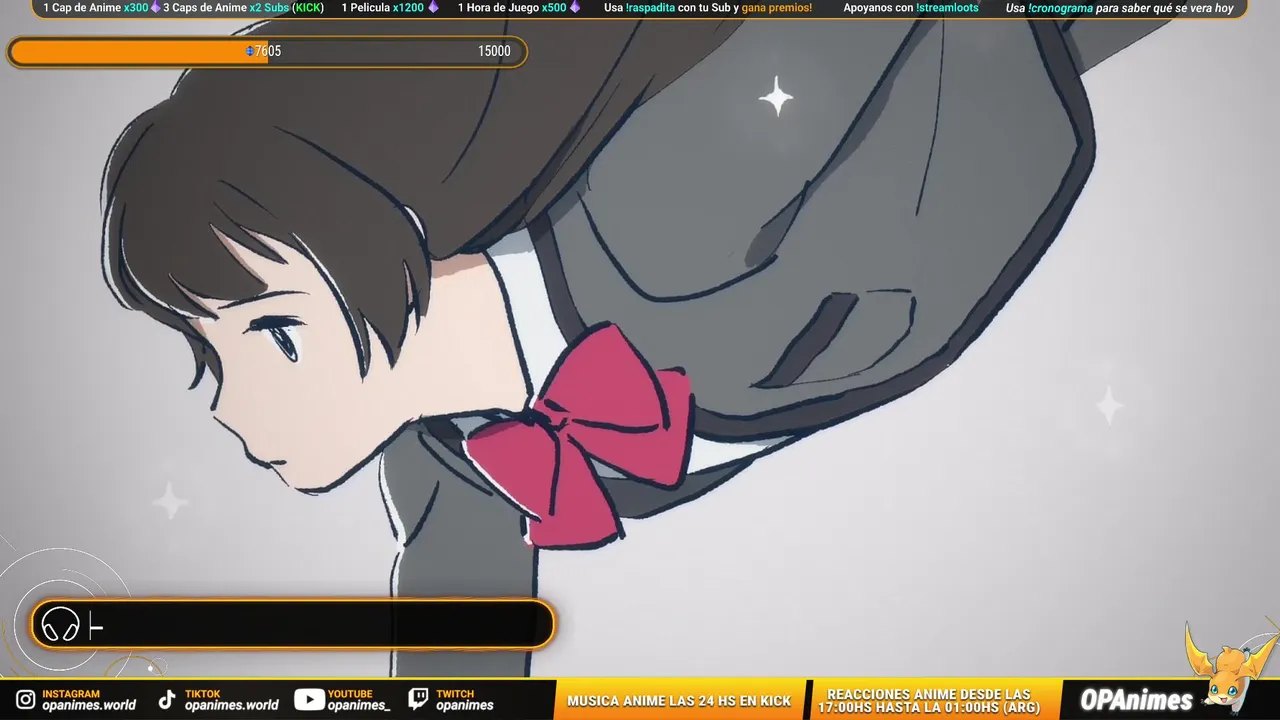Click the "!raspadita" command text
The height and width of the screenshot is (720, 1280).
651,8
